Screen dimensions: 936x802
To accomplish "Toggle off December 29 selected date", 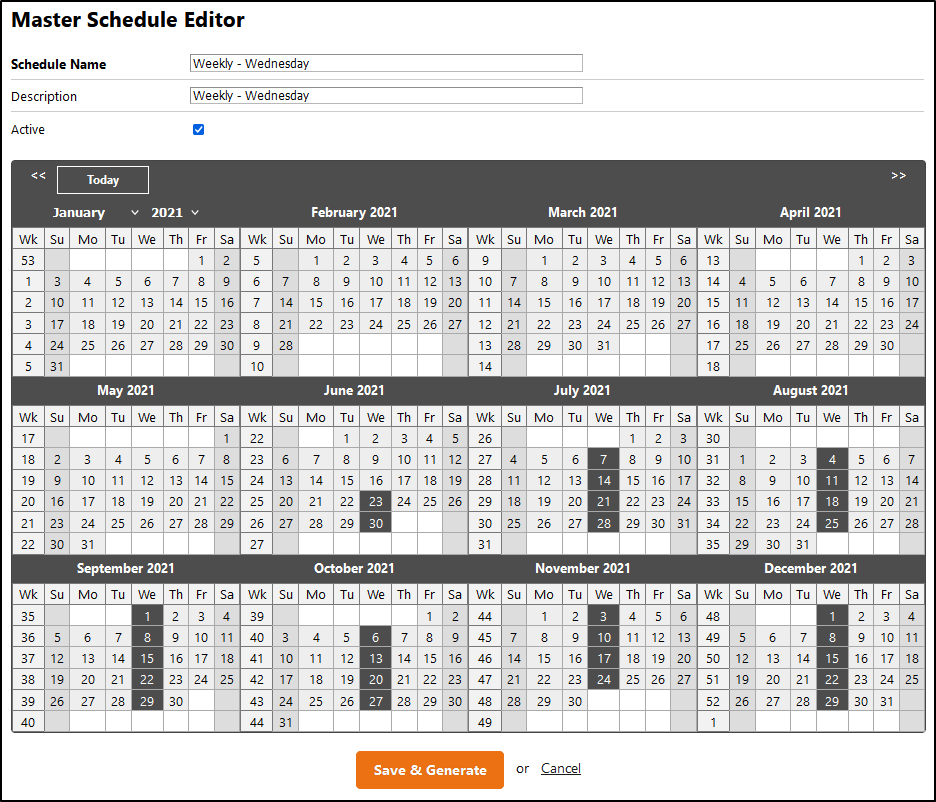I will 832,701.
